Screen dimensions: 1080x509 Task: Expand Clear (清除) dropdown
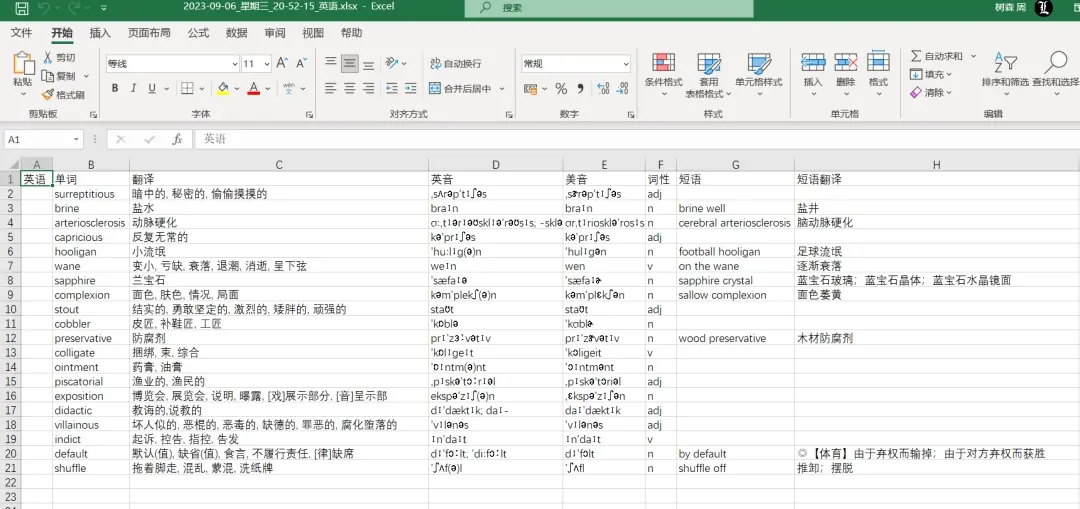(949, 92)
